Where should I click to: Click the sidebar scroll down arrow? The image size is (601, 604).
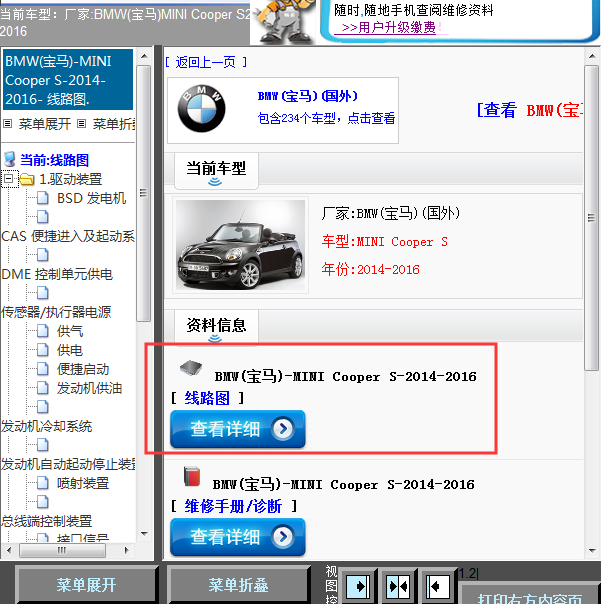click(144, 534)
